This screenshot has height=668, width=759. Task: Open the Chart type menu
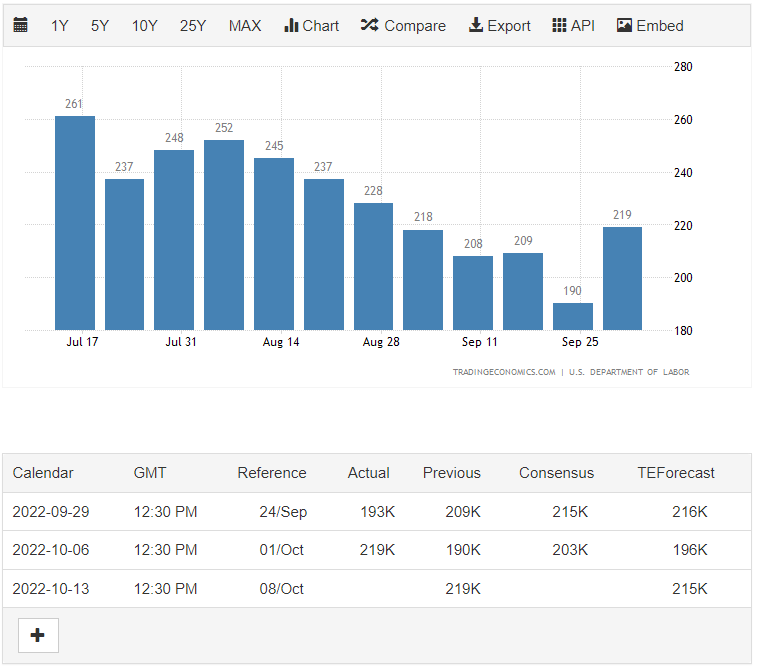311,26
